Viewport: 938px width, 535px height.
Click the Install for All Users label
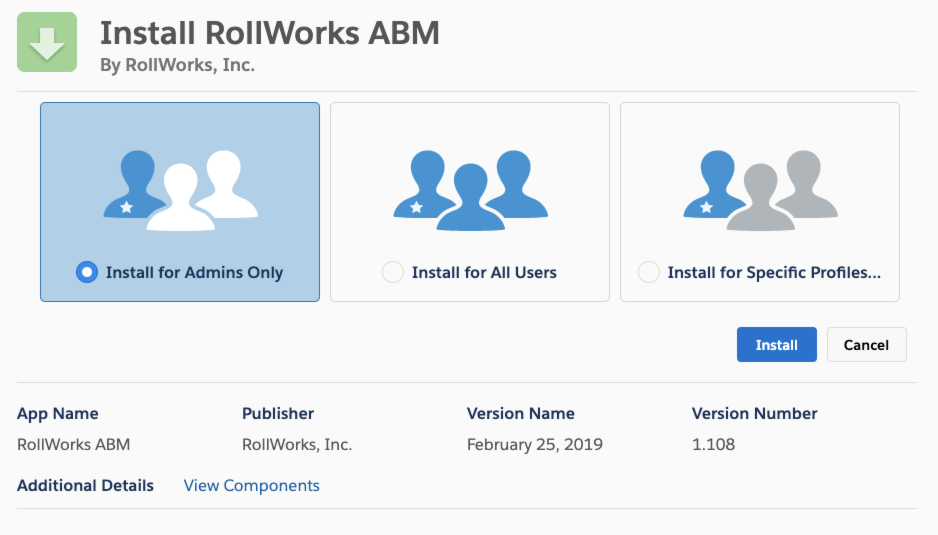coord(484,272)
